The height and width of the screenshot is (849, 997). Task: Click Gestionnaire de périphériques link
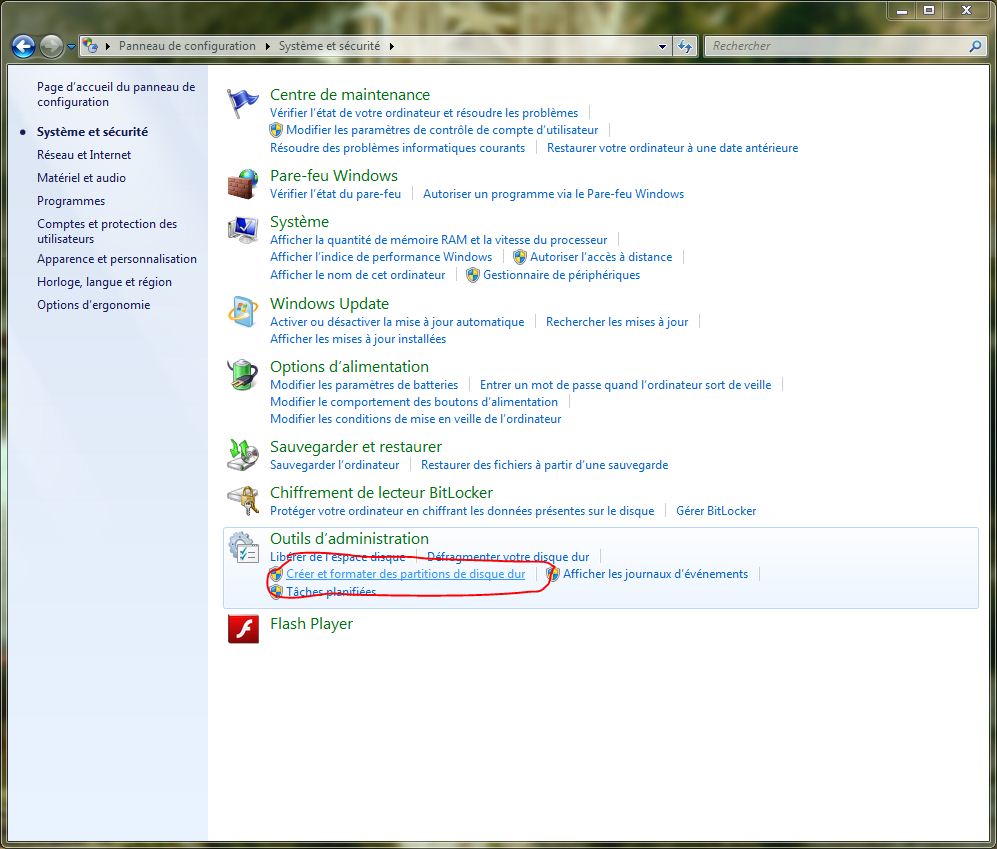point(561,275)
